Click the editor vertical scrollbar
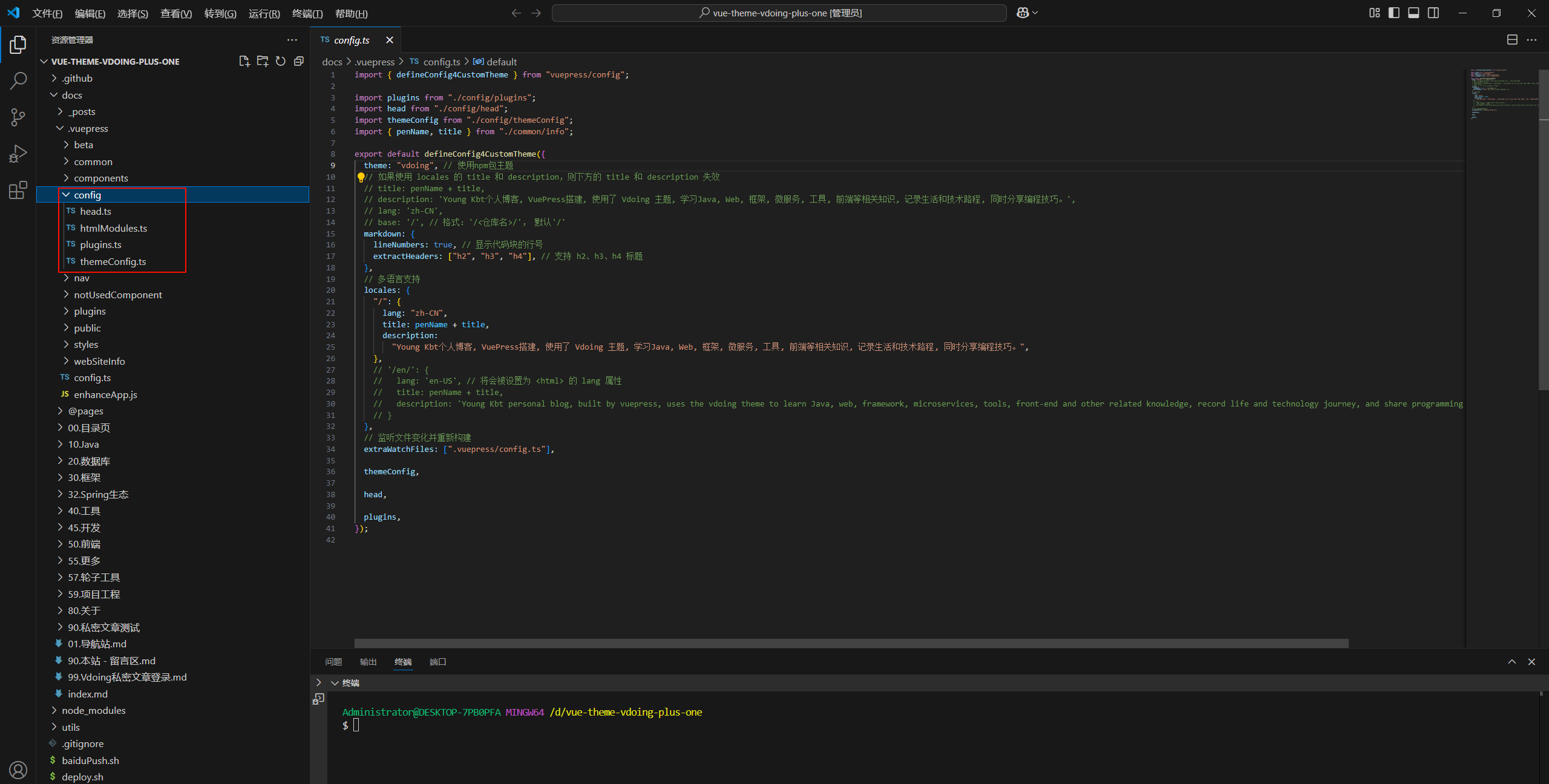 pyautogui.click(x=1544, y=230)
